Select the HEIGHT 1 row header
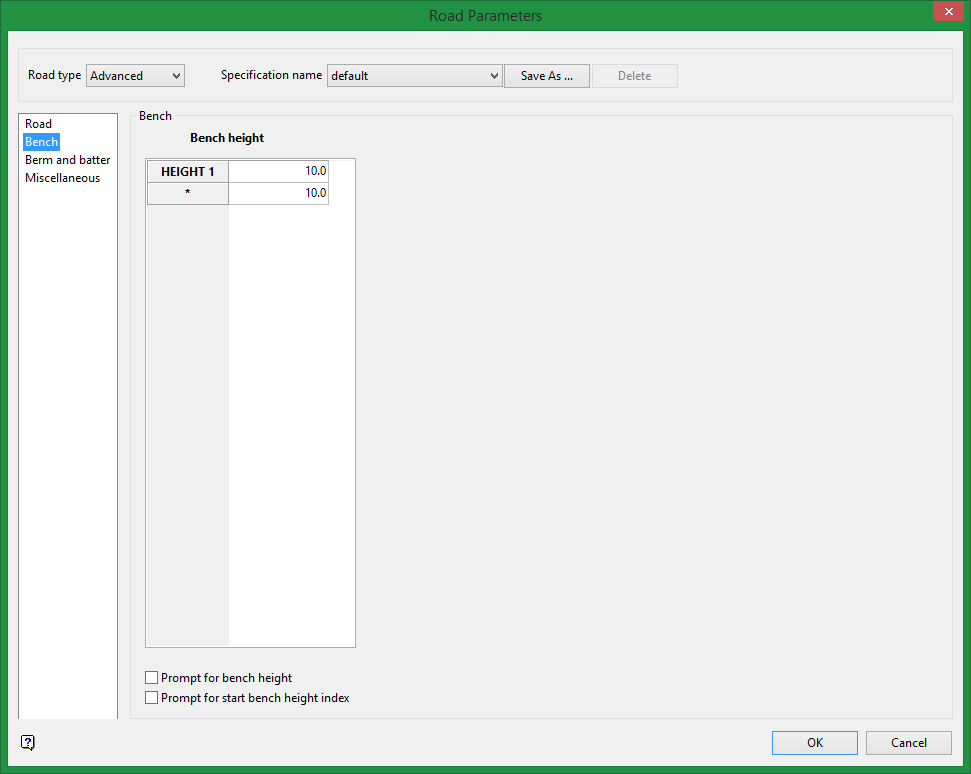The height and width of the screenshot is (774, 971). coord(187,171)
